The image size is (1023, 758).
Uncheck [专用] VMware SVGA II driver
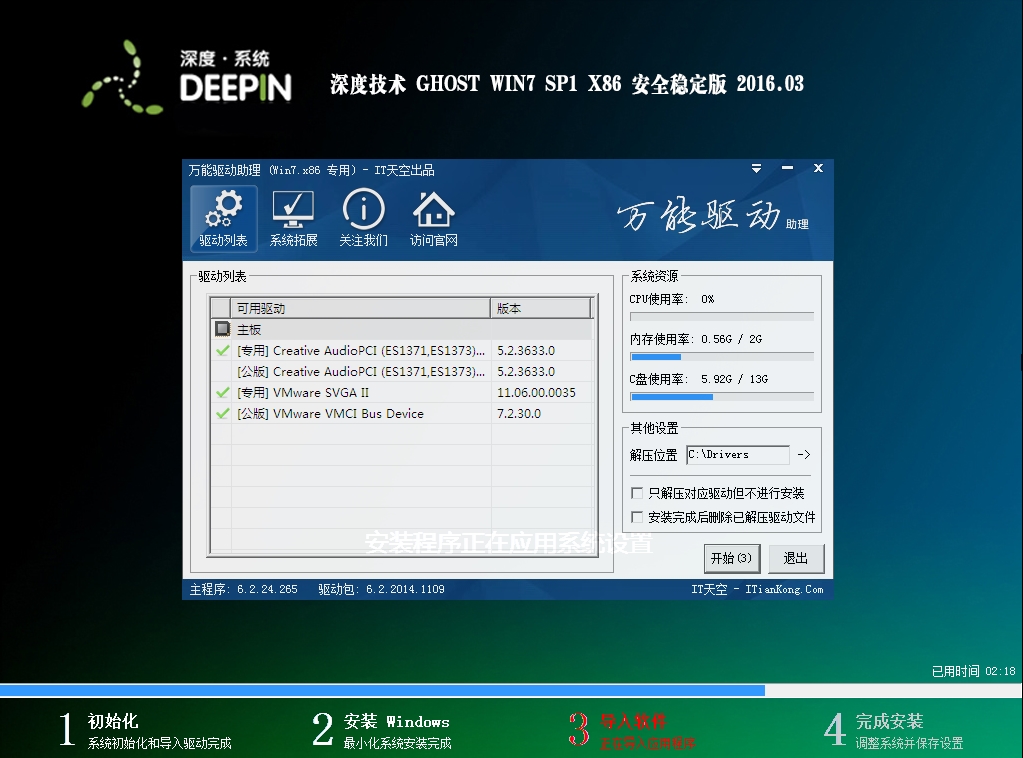click(222, 392)
